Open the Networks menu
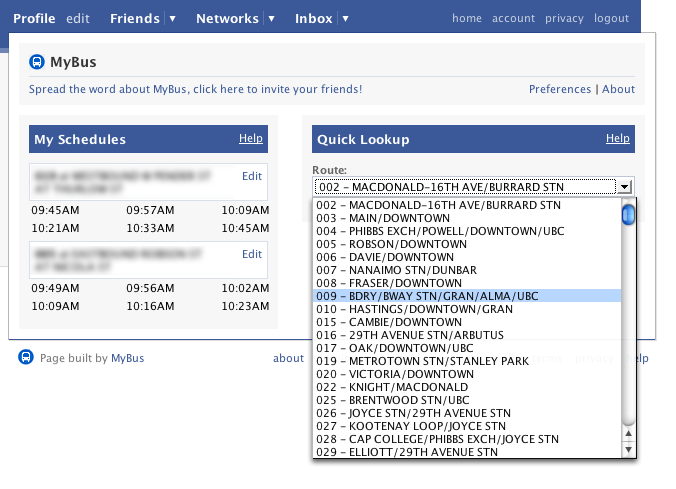Screen dimensions: 676x489 tap(227, 19)
